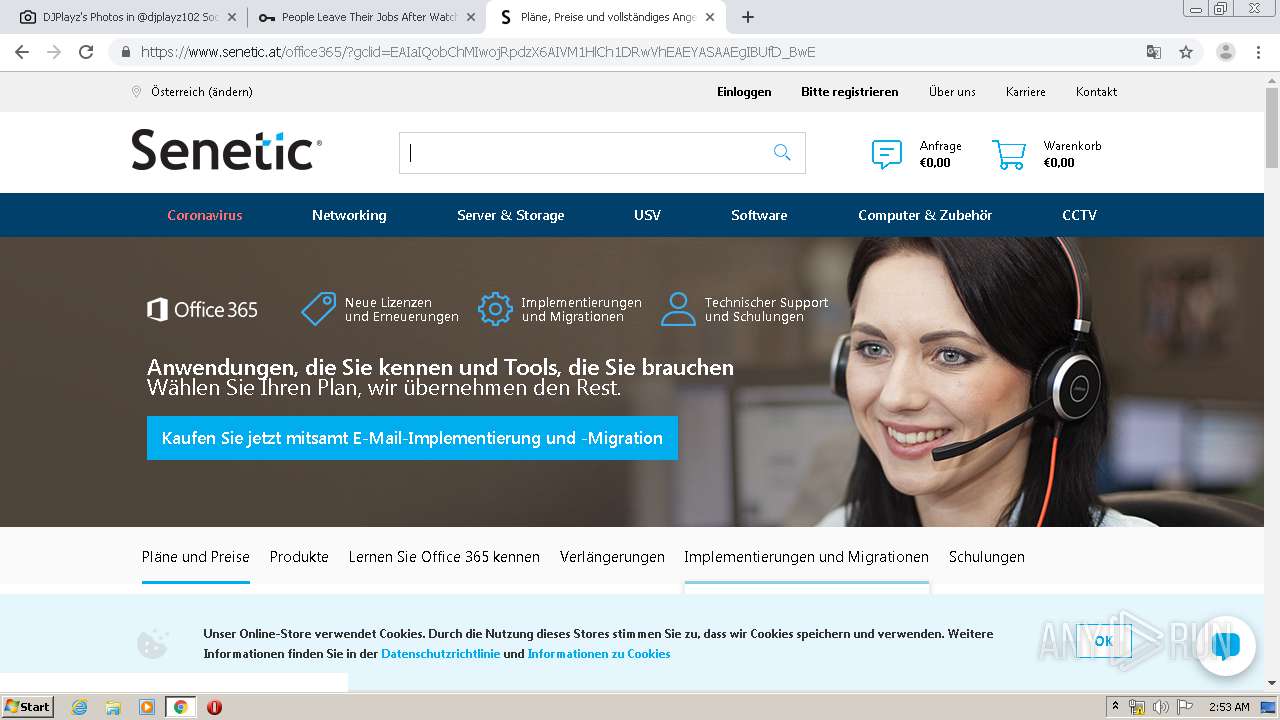
Task: Accept cookies with the OK button
Action: [x=1103, y=641]
